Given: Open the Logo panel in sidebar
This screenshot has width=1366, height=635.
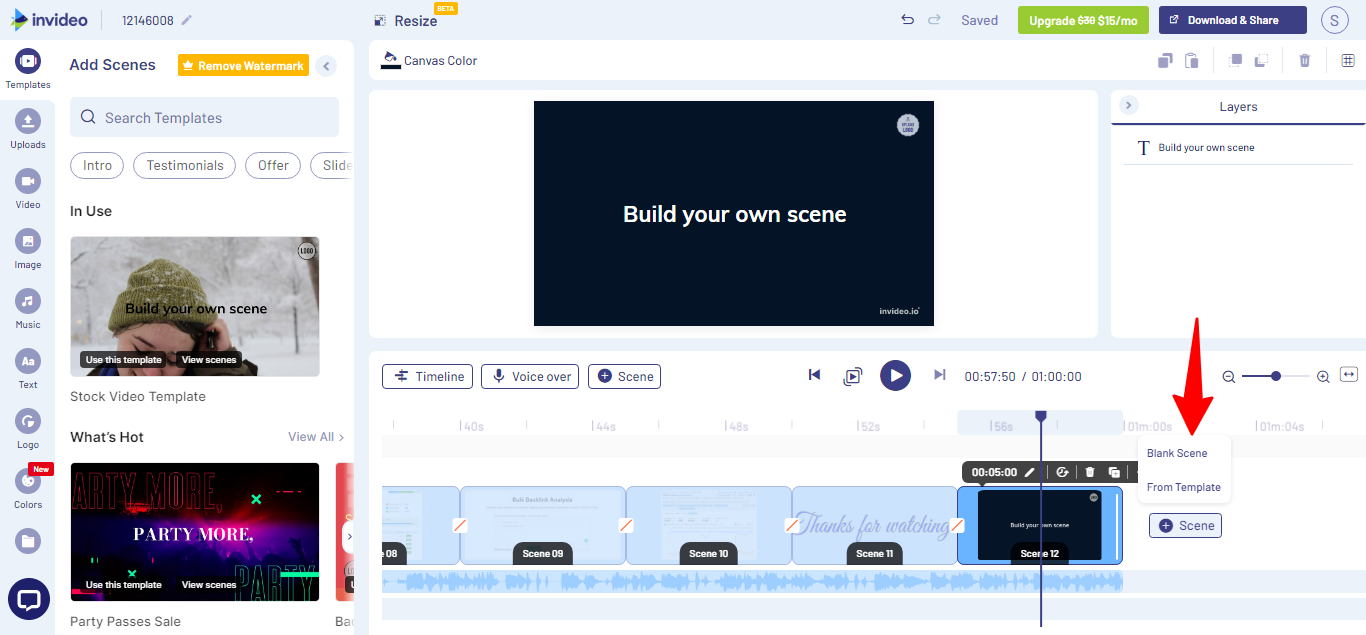Looking at the screenshot, I should (x=28, y=429).
